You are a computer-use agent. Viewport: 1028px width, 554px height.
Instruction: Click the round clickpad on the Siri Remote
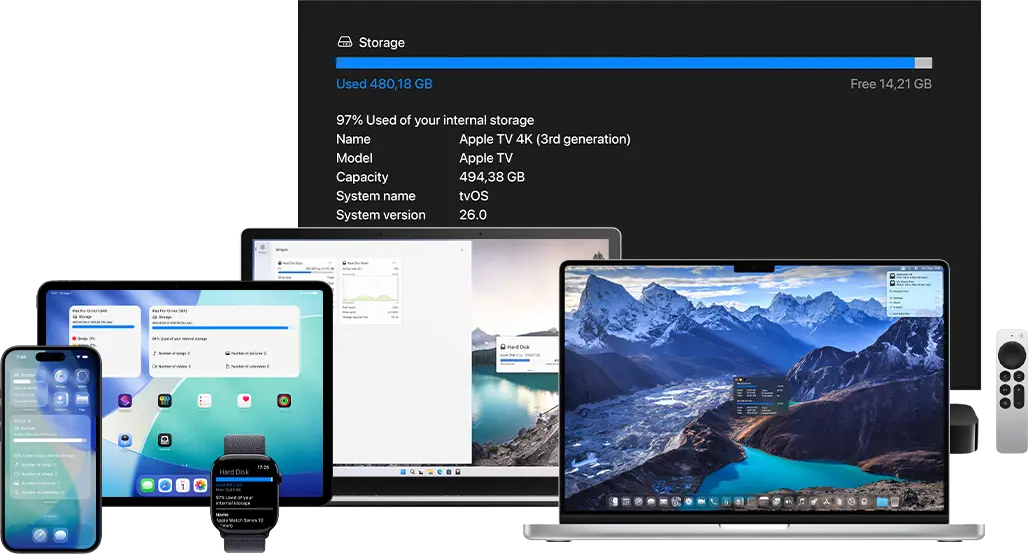pyautogui.click(x=1012, y=355)
